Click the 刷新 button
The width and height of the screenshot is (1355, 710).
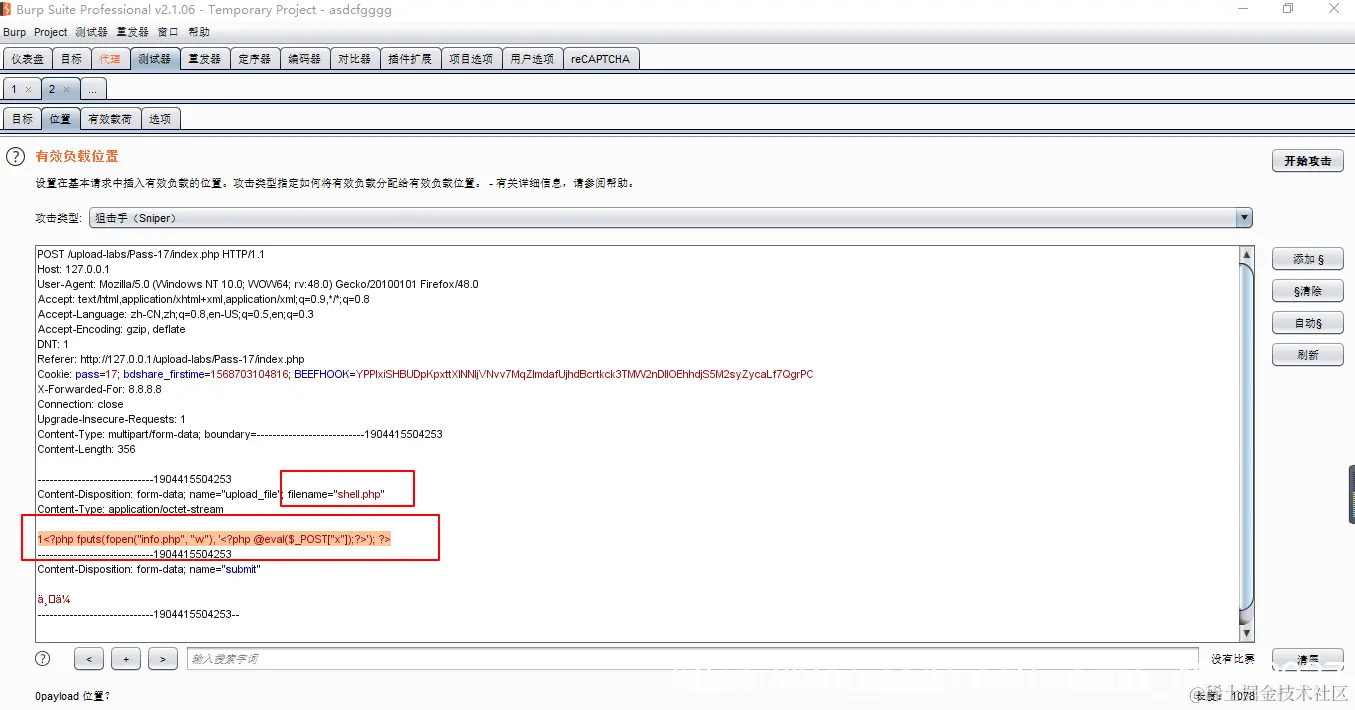(1308, 355)
